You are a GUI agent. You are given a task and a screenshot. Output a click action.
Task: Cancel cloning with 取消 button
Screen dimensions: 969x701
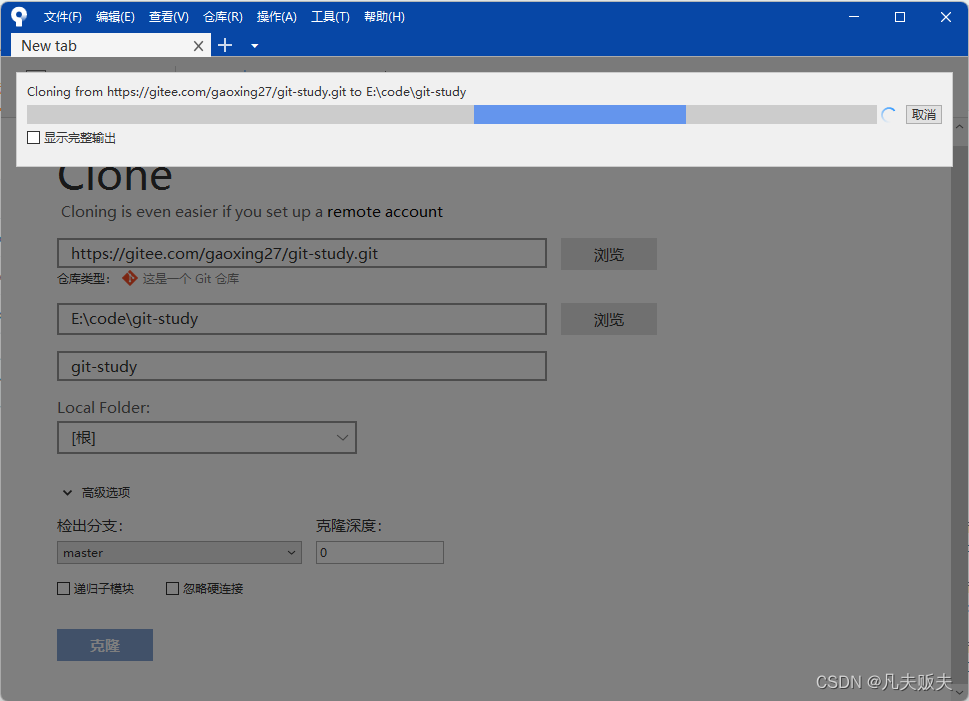pos(923,114)
